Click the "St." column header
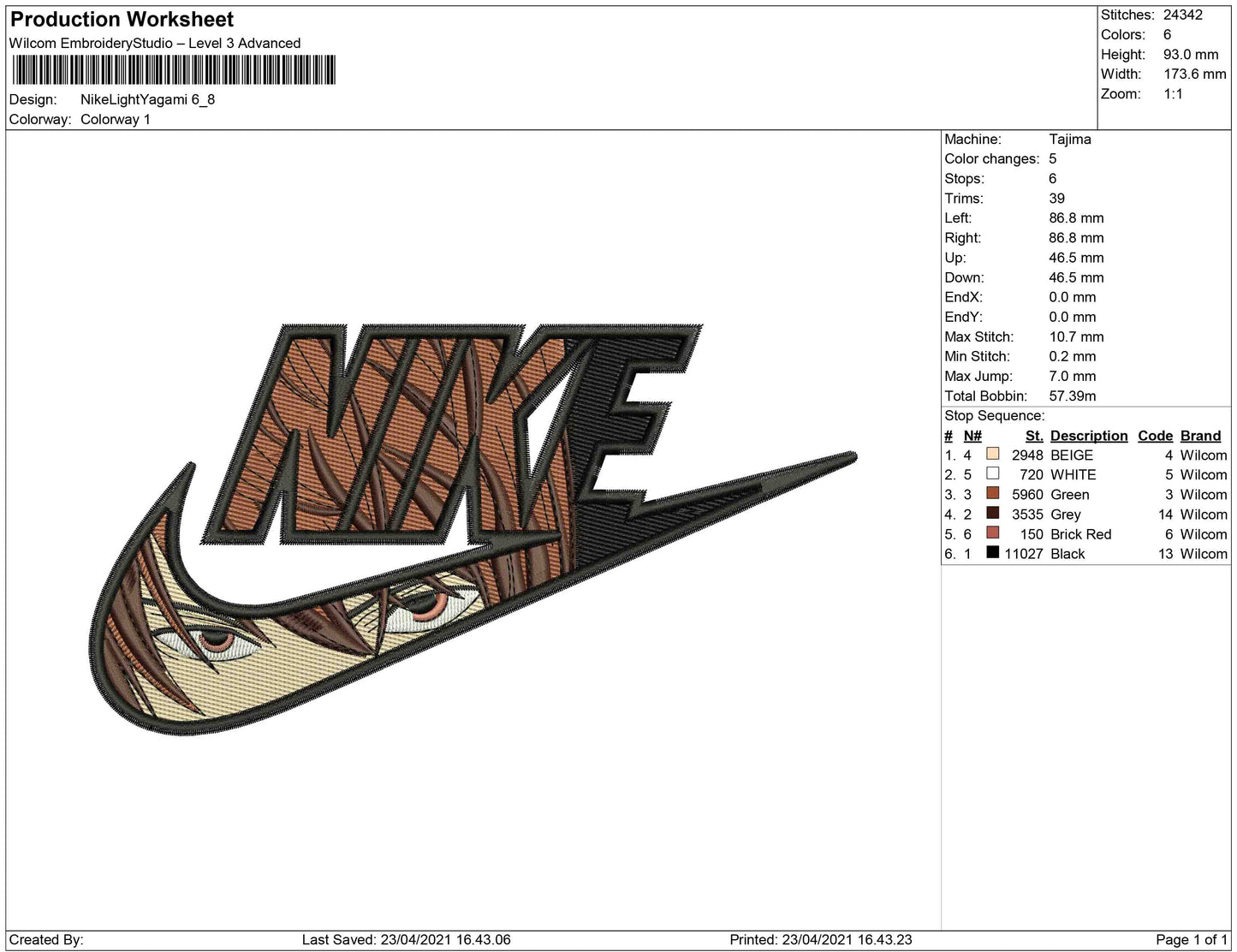Image resolution: width=1237 pixels, height=952 pixels. [1034, 436]
